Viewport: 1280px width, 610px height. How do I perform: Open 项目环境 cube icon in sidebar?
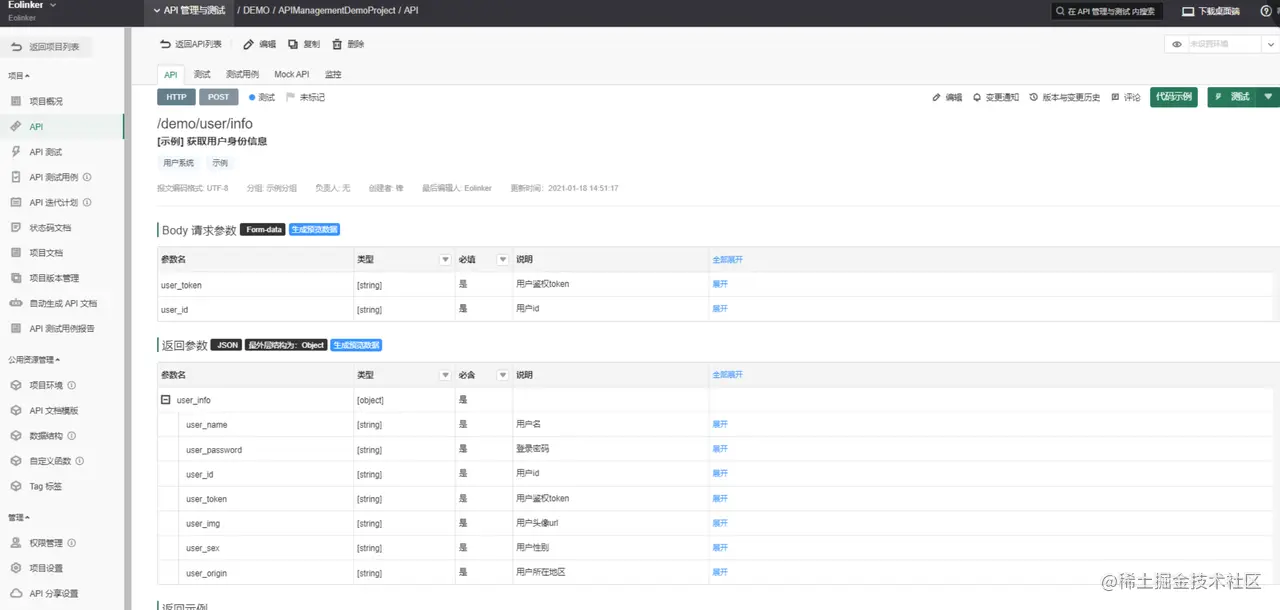15,385
